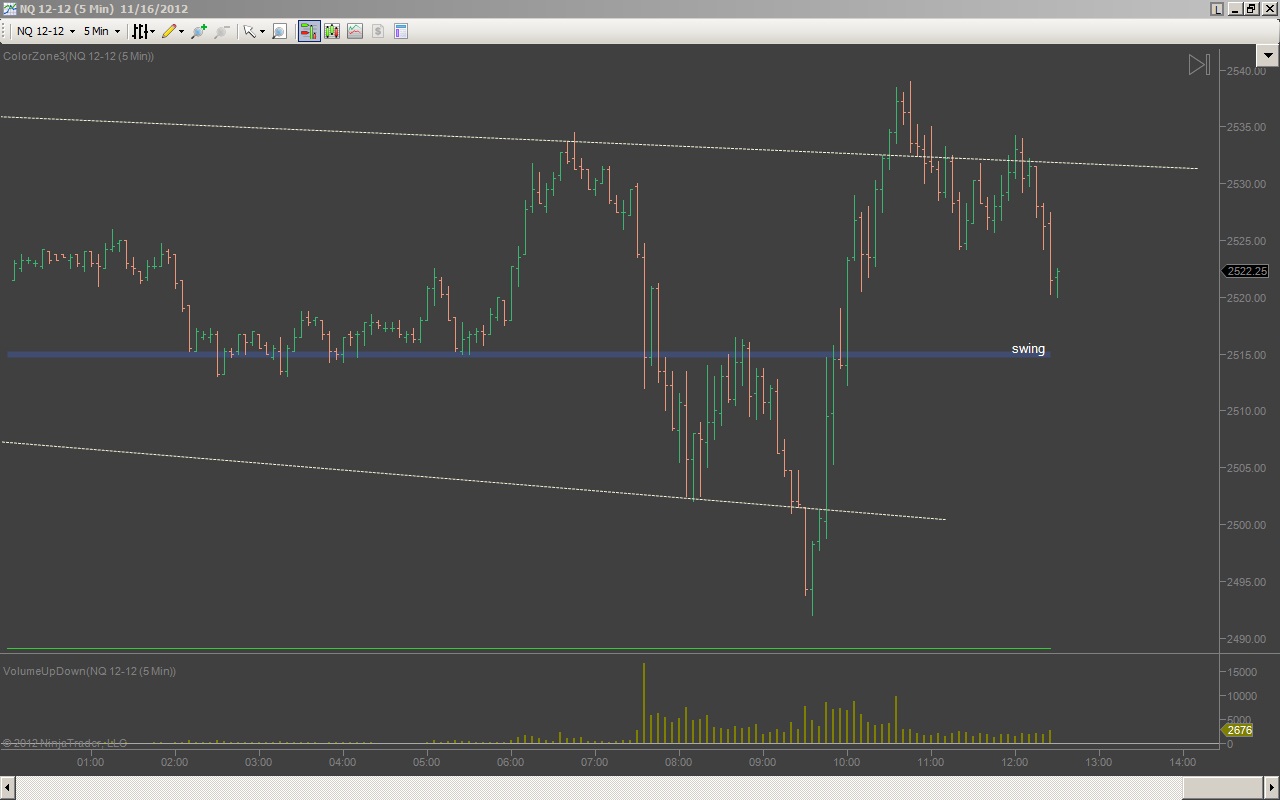Click the VolumeUpDown(NQ 12-12 (5 Min)) panel label
The image size is (1280, 800).
point(89,671)
